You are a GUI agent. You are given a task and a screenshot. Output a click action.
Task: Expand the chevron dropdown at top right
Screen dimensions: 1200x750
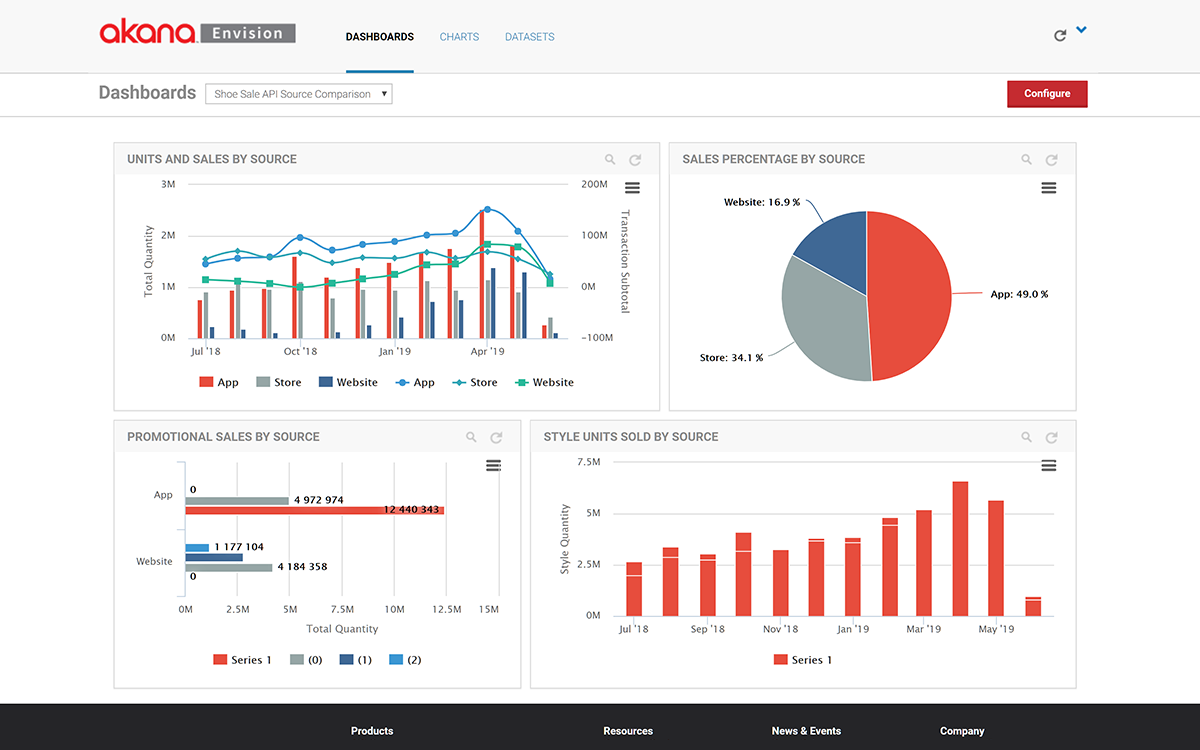1083,31
